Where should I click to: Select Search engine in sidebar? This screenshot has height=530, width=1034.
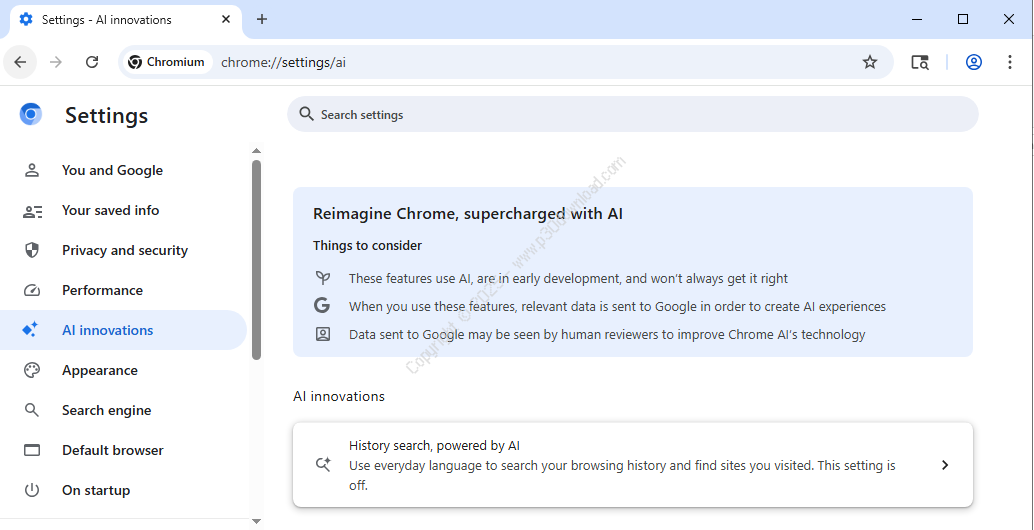106,410
